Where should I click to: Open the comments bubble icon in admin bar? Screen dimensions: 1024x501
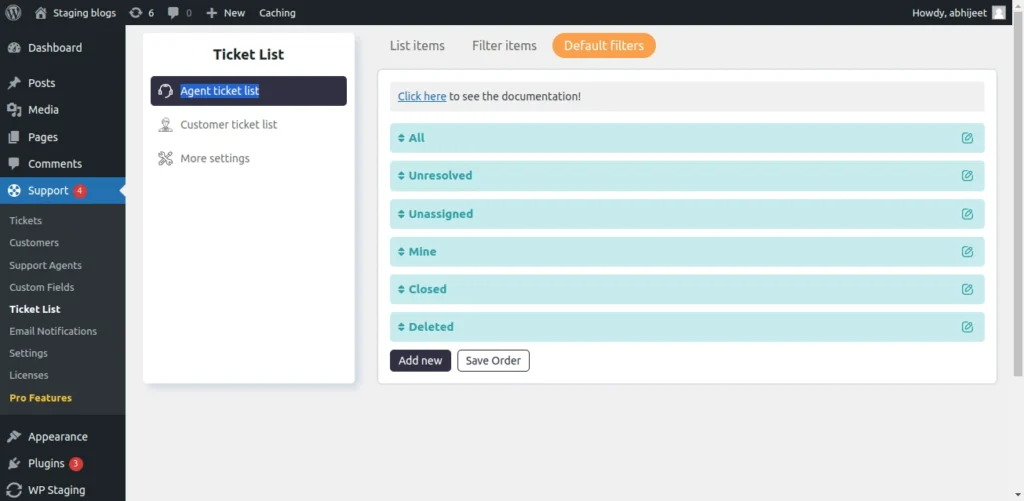click(x=173, y=12)
